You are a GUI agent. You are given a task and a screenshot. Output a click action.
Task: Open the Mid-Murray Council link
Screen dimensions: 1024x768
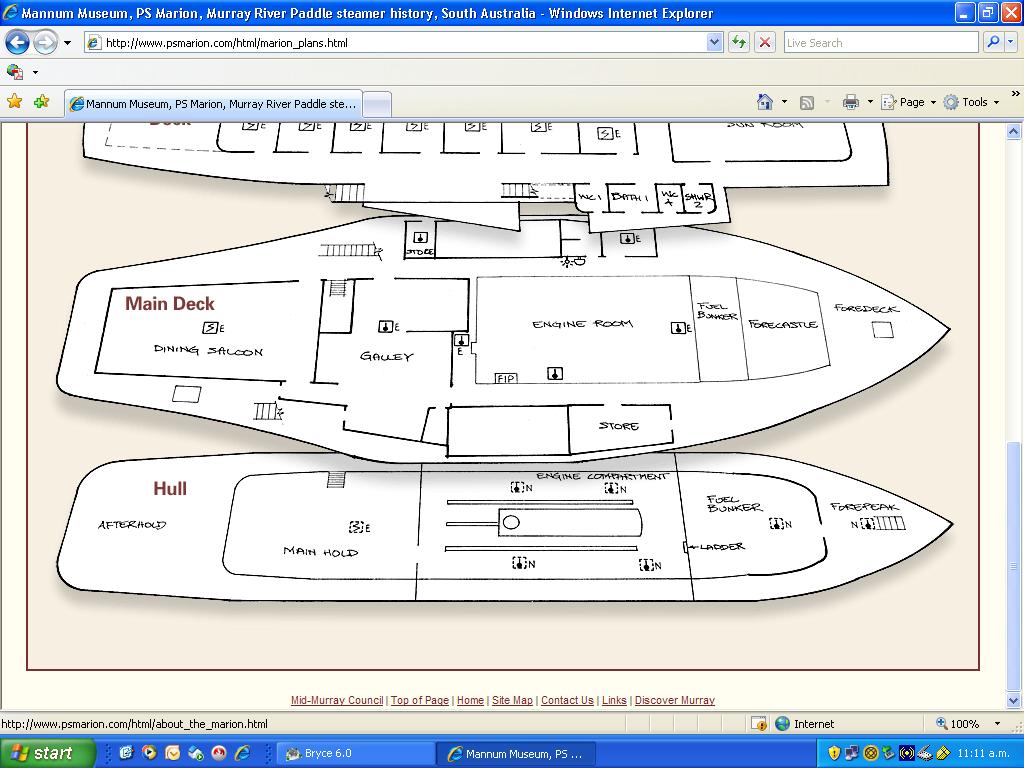pyautogui.click(x=337, y=700)
